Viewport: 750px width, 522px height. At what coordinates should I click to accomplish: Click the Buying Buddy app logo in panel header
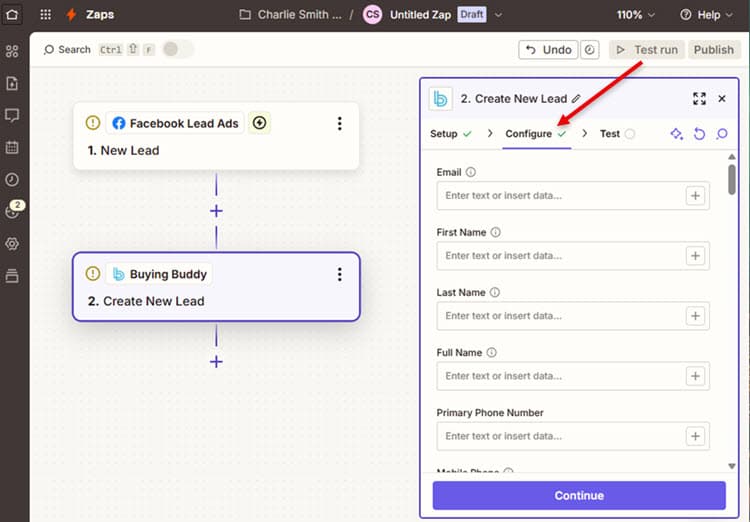pyautogui.click(x=440, y=99)
